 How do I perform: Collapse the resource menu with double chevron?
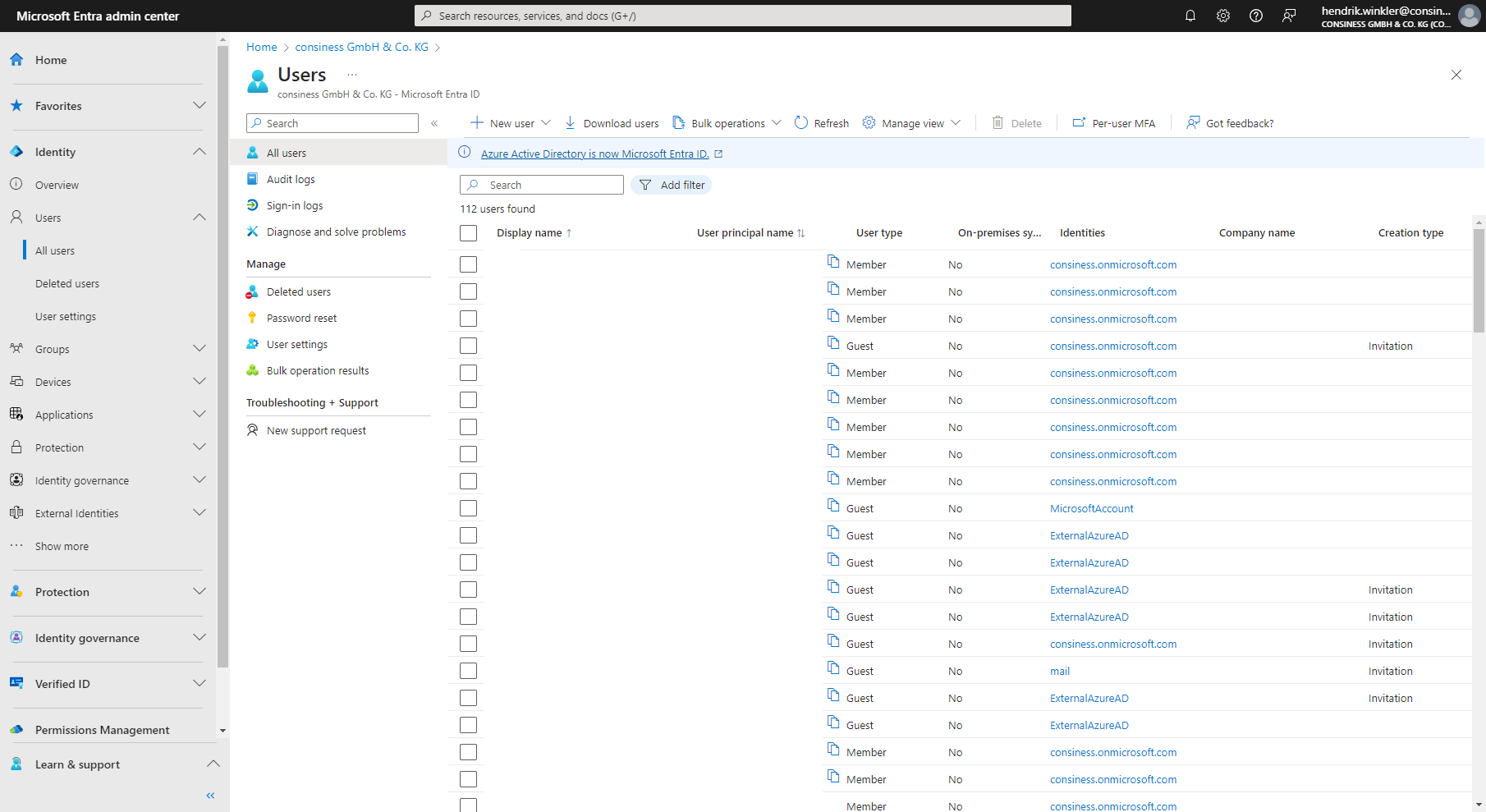tap(434, 123)
